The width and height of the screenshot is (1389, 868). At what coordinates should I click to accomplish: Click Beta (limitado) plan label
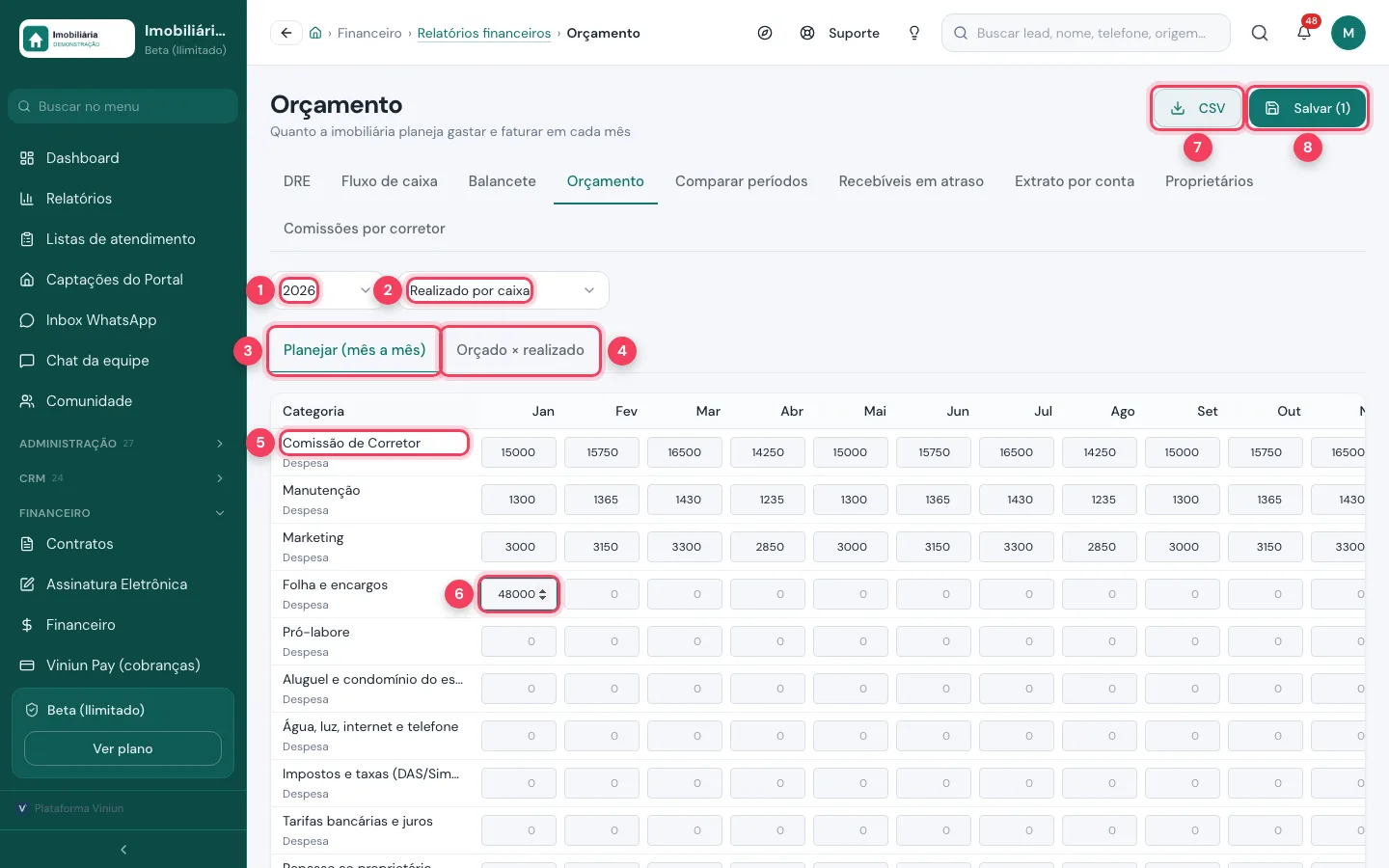tap(95, 710)
